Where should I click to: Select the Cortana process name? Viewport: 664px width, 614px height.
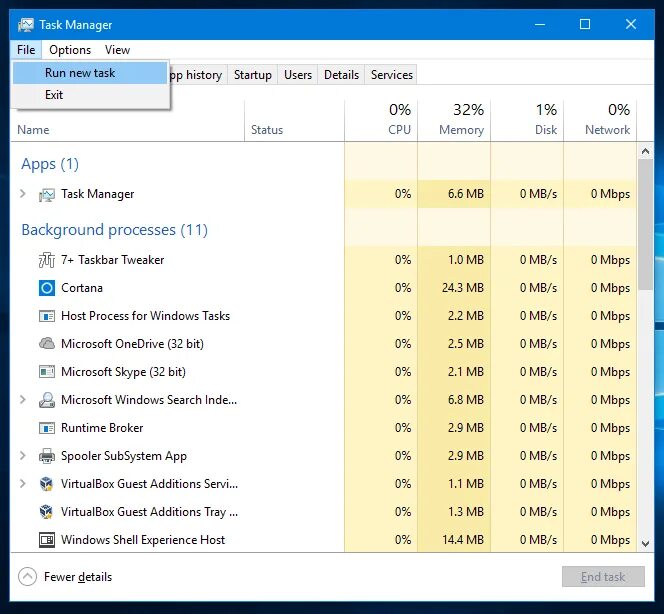pyautogui.click(x=82, y=288)
